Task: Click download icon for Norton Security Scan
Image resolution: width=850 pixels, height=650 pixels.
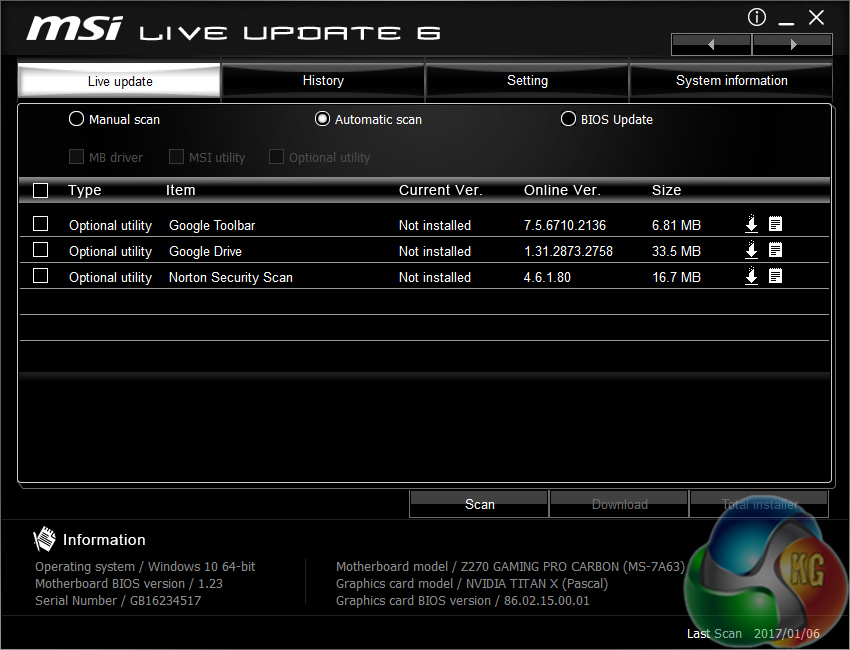Action: [751, 276]
